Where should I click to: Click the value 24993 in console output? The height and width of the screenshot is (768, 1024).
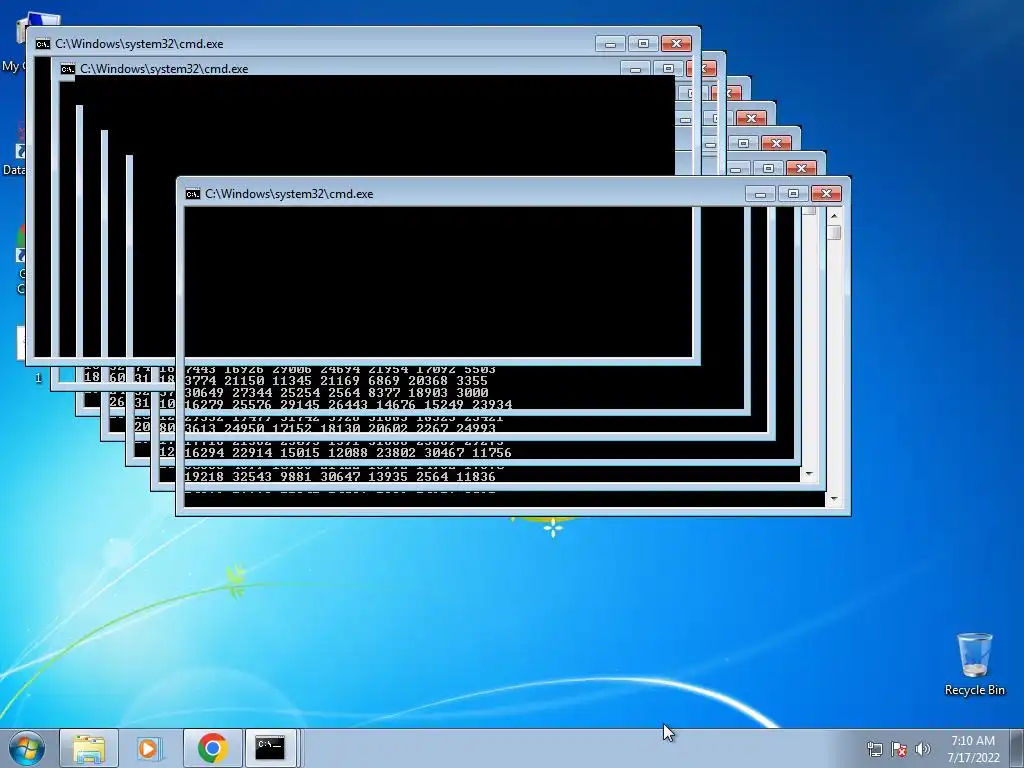coord(475,429)
